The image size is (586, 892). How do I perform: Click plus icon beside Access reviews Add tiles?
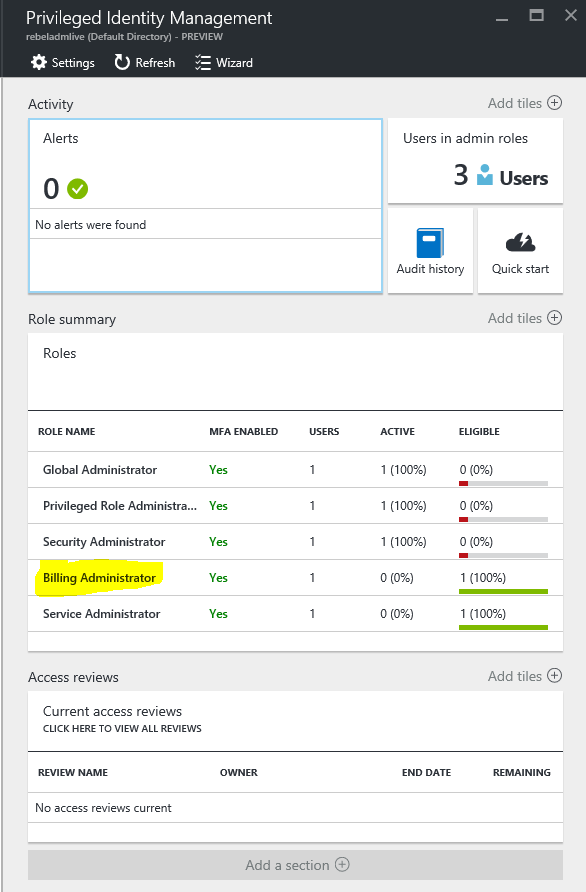coord(554,675)
